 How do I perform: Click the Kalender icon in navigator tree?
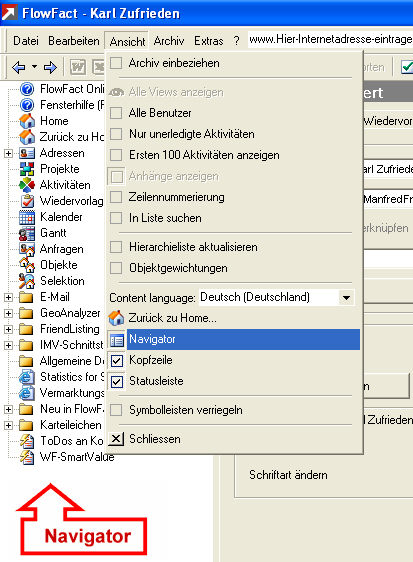click(x=27, y=217)
